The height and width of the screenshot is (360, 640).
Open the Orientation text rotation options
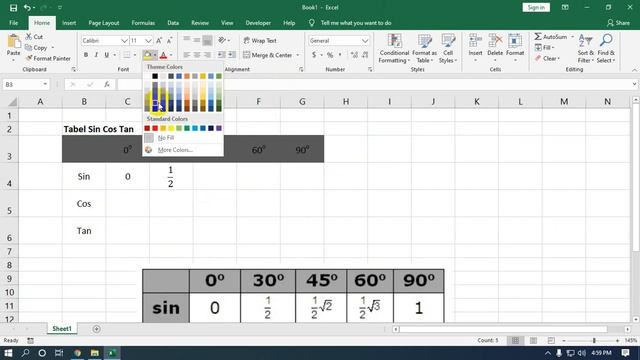[x=224, y=40]
